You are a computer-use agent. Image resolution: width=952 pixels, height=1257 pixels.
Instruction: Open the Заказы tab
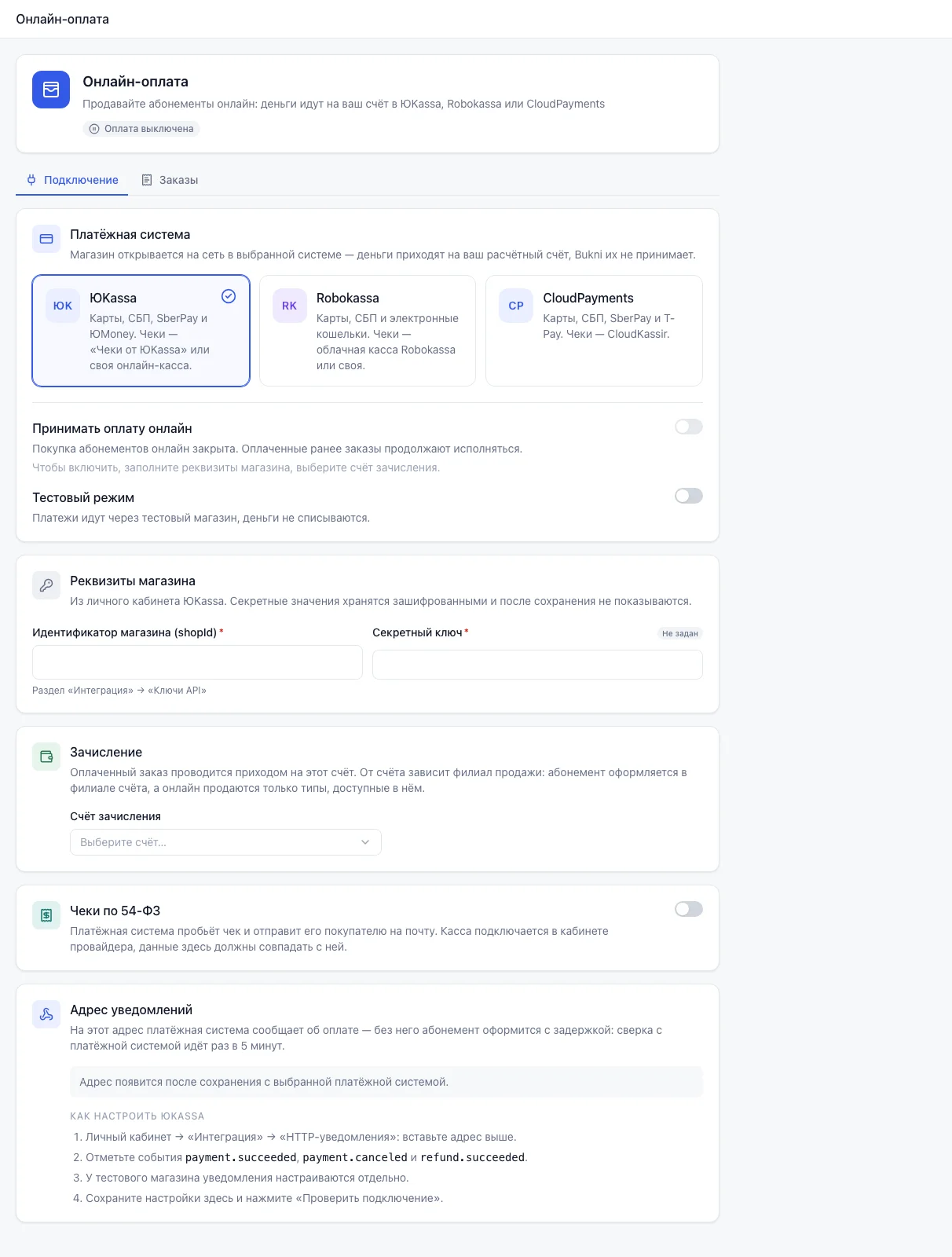(x=170, y=180)
